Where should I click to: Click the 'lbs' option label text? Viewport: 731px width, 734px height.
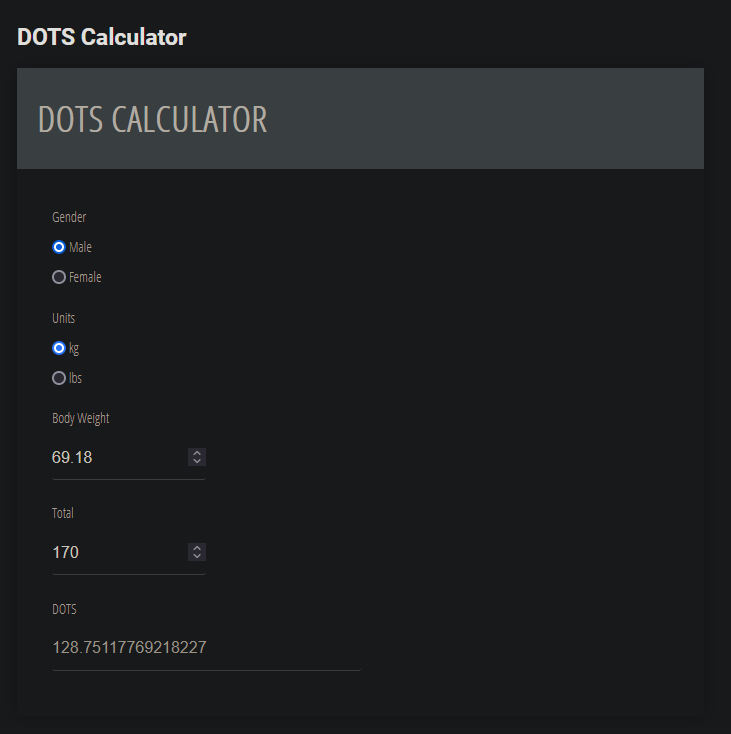click(x=76, y=378)
